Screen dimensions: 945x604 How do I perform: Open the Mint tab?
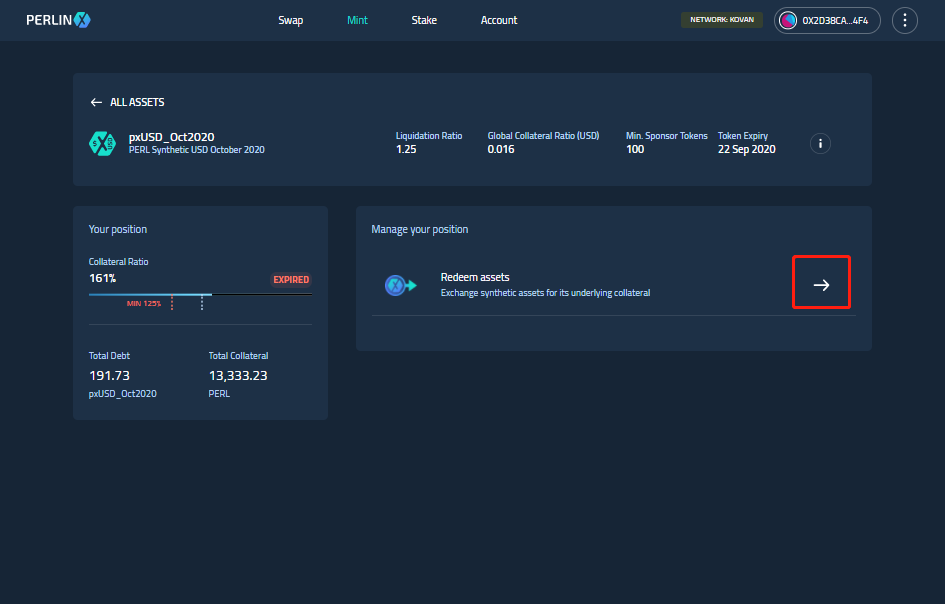pyautogui.click(x=357, y=20)
